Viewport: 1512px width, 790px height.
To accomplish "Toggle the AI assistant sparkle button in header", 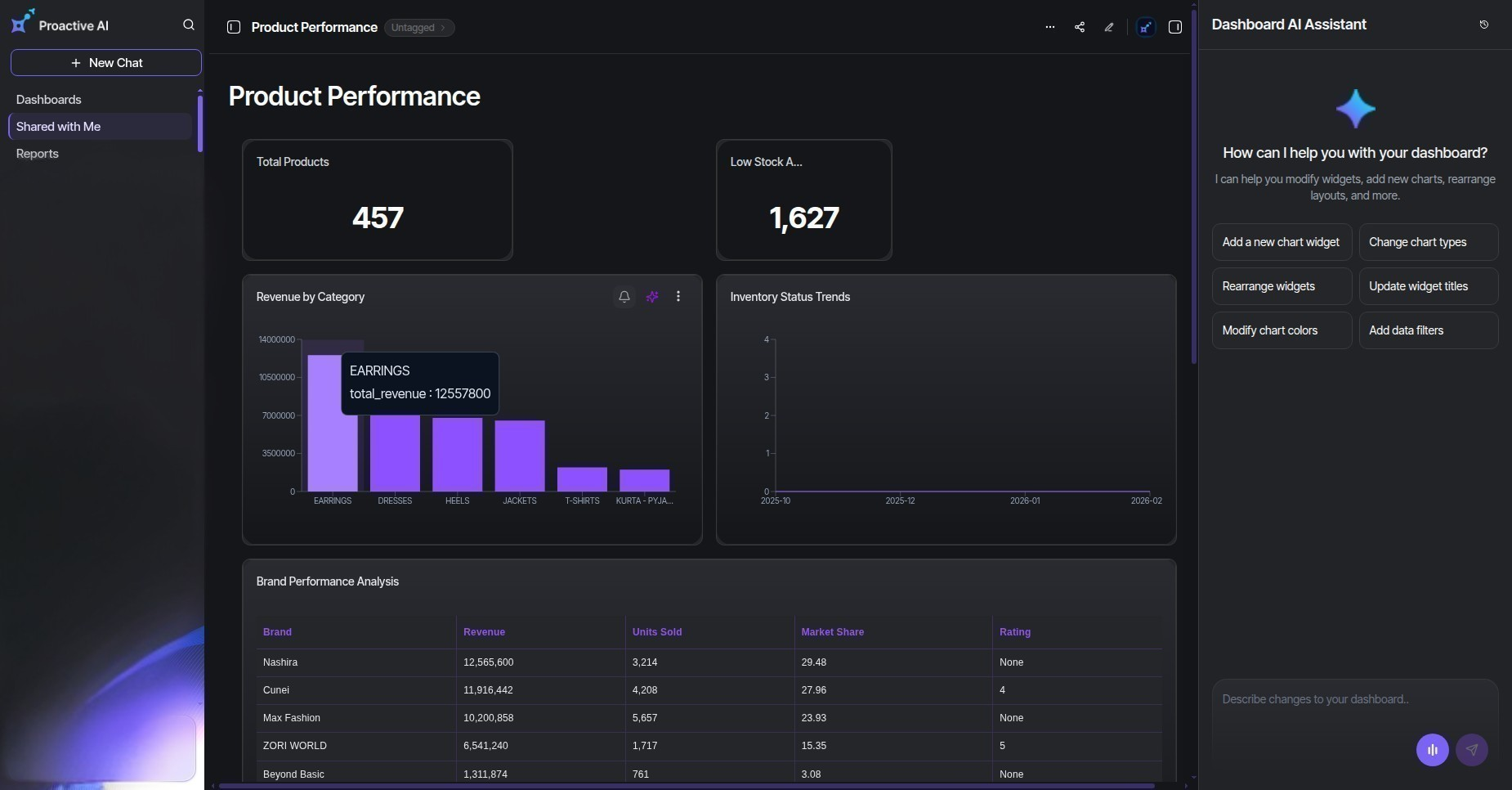I will pos(1146,27).
